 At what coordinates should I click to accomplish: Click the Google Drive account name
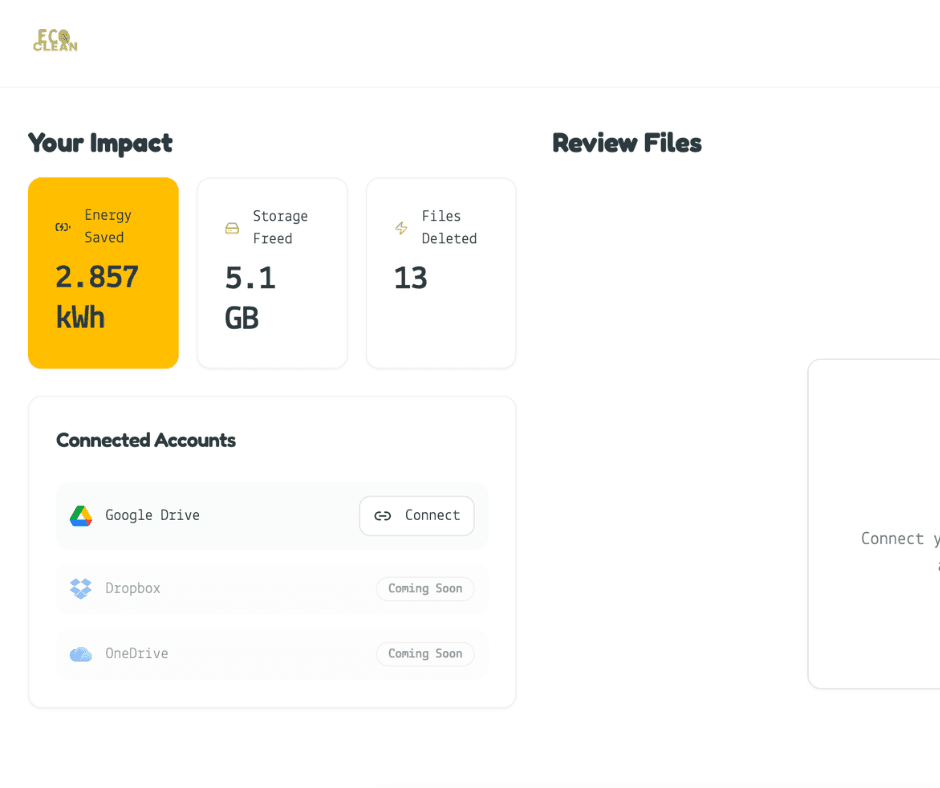click(x=152, y=516)
